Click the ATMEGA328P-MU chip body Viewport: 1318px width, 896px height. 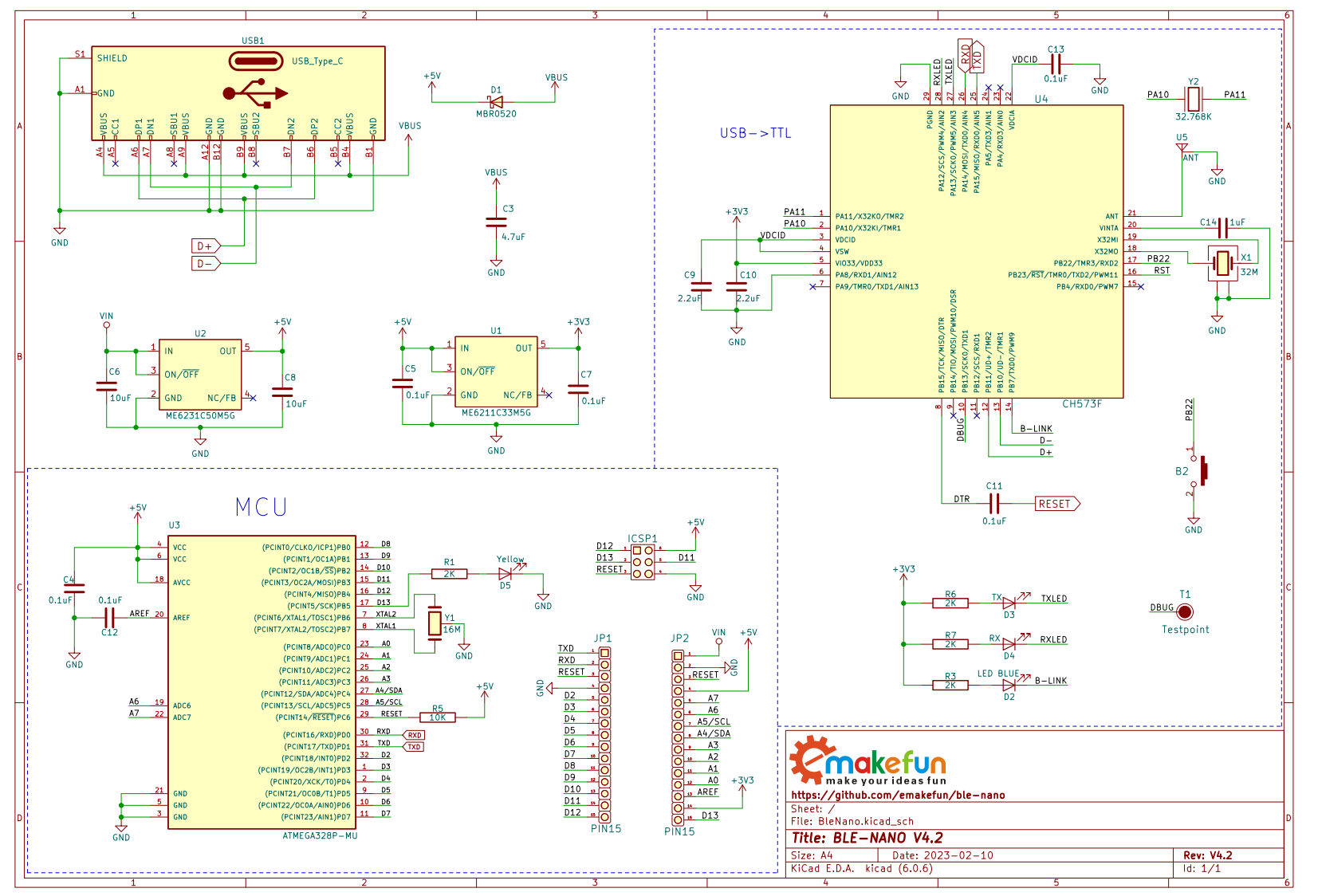click(262, 682)
